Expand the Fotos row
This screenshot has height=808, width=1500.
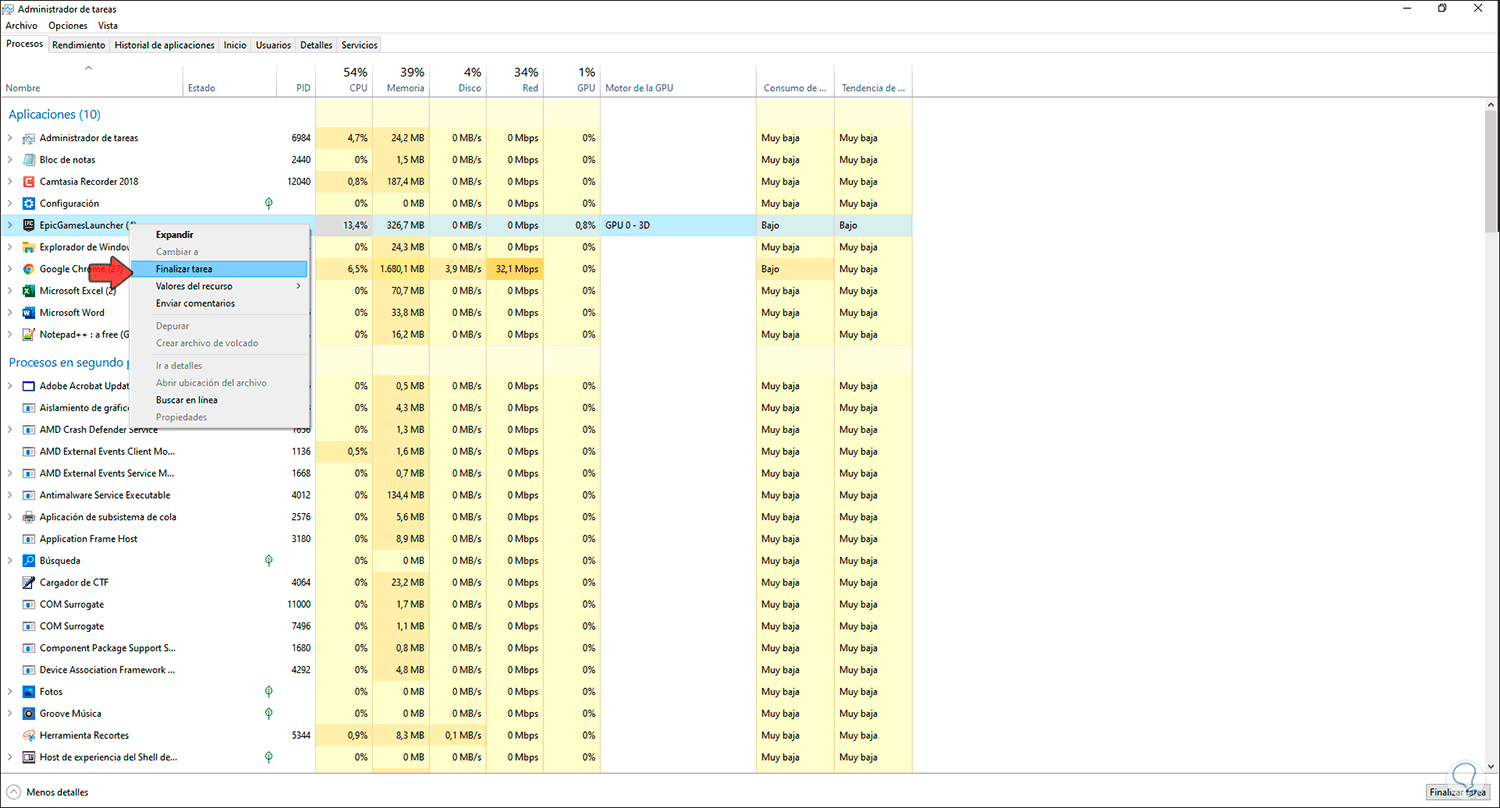click(x=10, y=692)
